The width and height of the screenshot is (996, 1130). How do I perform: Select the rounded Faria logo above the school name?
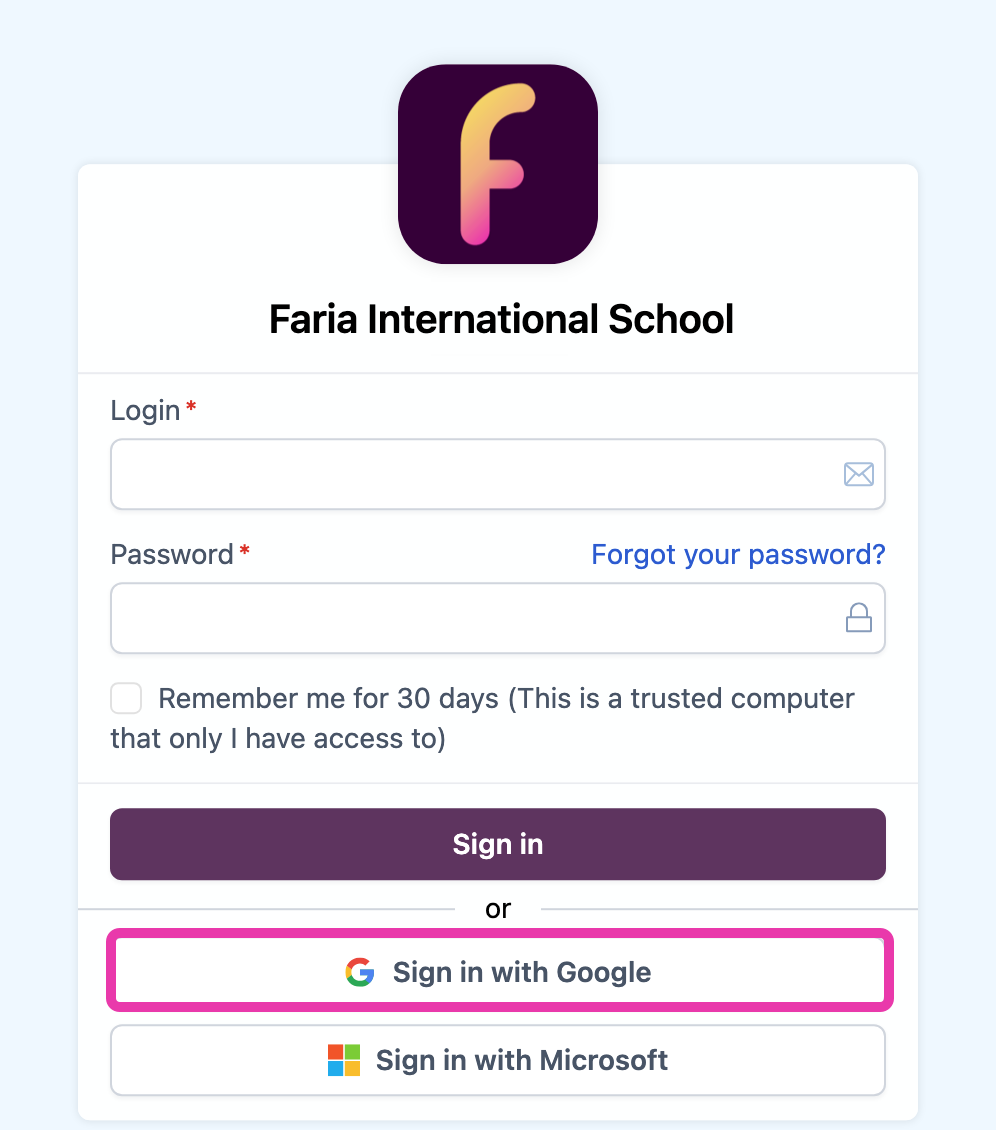[497, 165]
